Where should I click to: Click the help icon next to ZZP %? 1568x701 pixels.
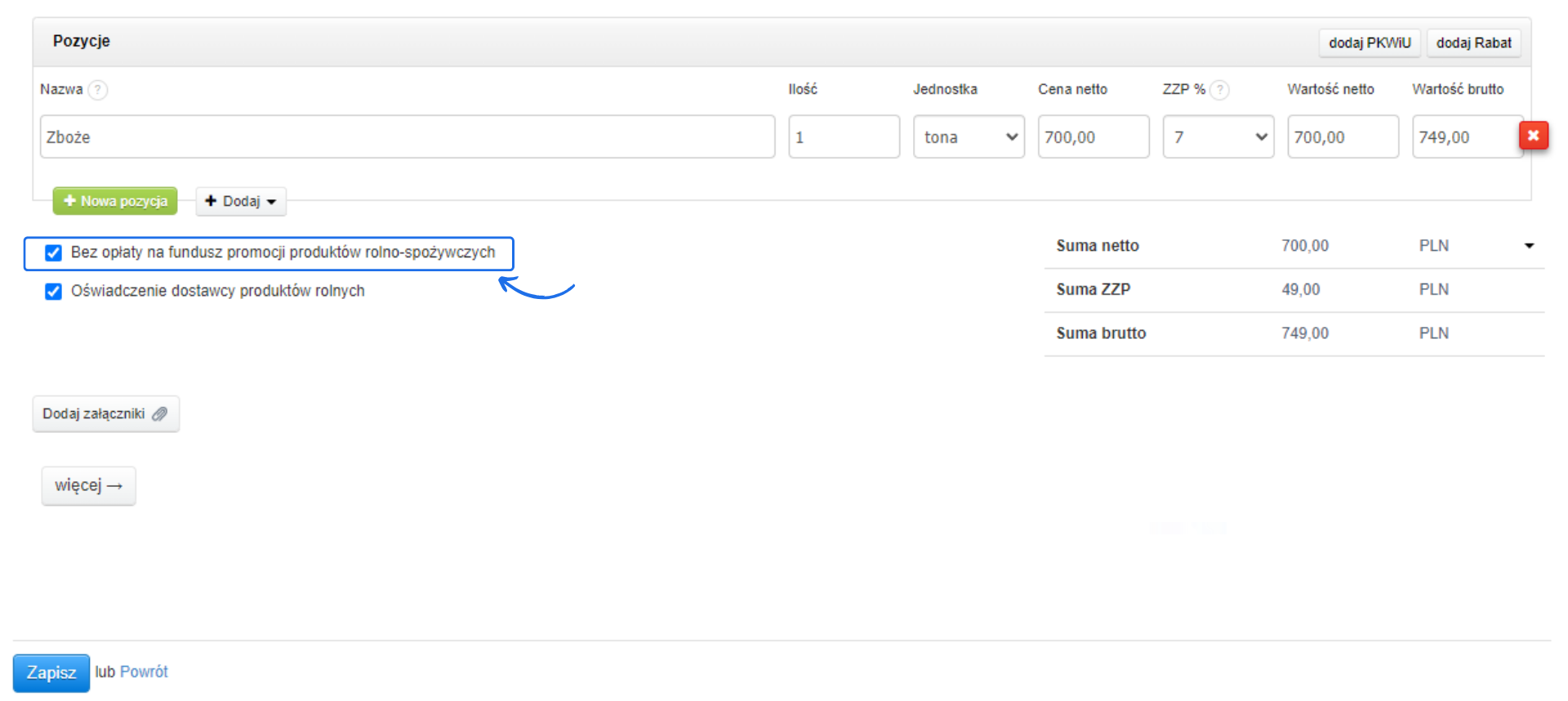[1219, 90]
